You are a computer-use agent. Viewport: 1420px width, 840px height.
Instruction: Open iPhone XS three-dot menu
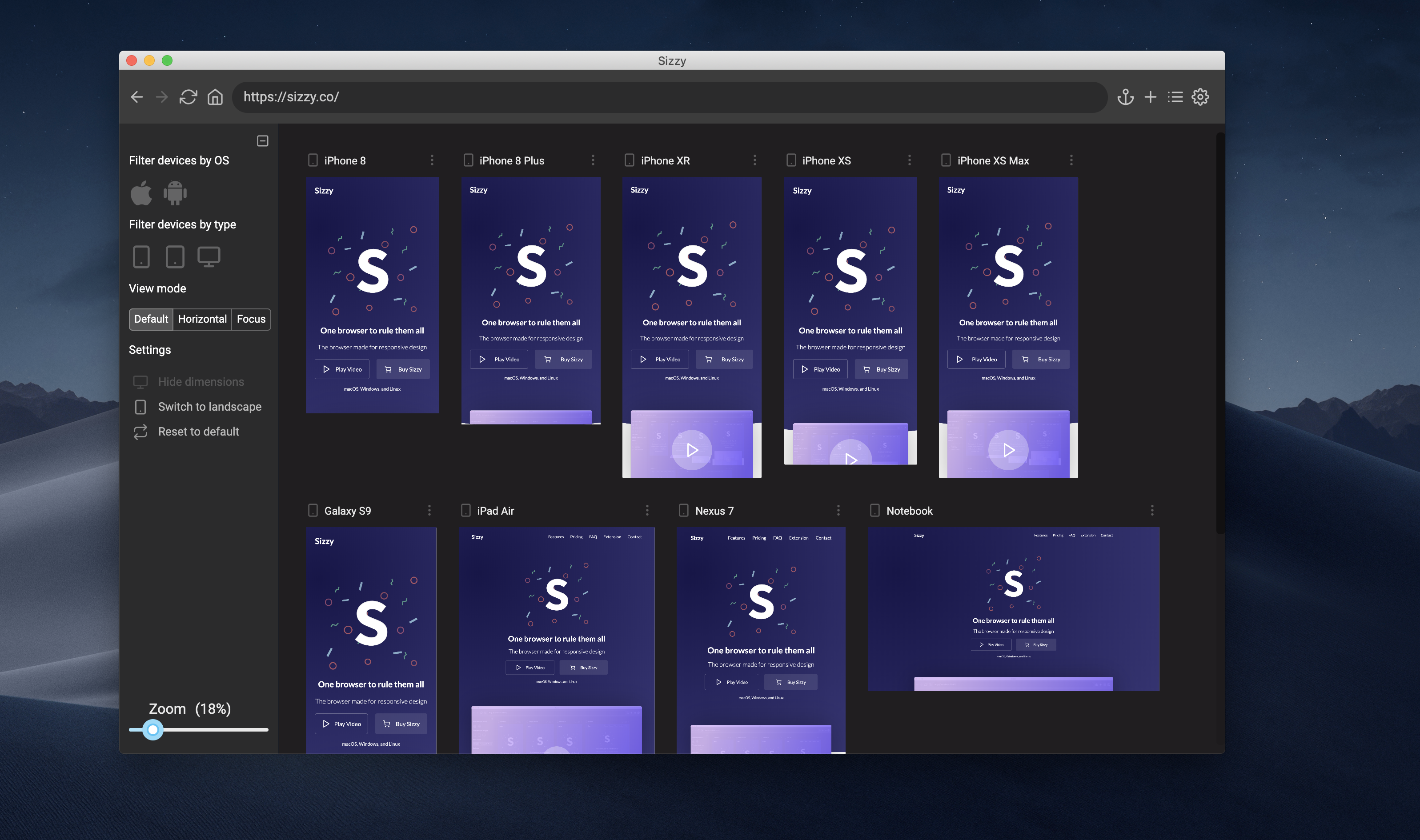[x=910, y=161]
